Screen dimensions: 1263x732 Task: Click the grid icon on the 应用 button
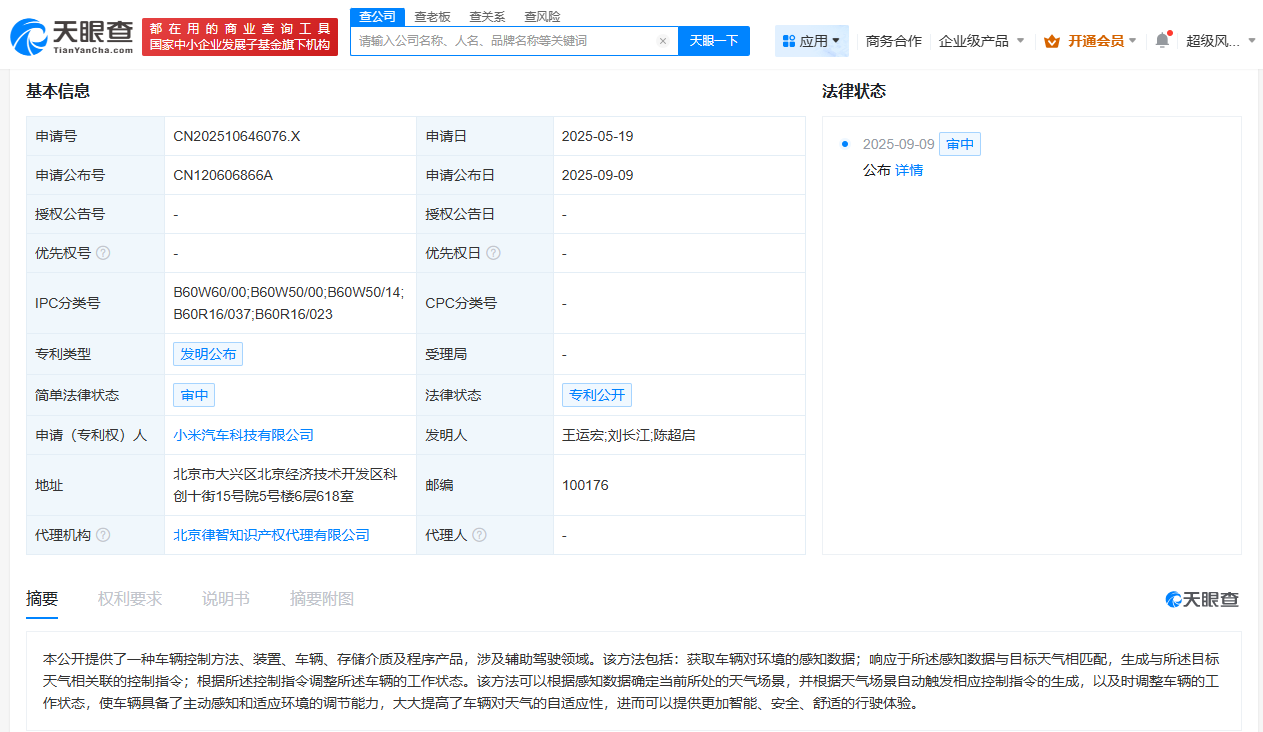point(790,40)
